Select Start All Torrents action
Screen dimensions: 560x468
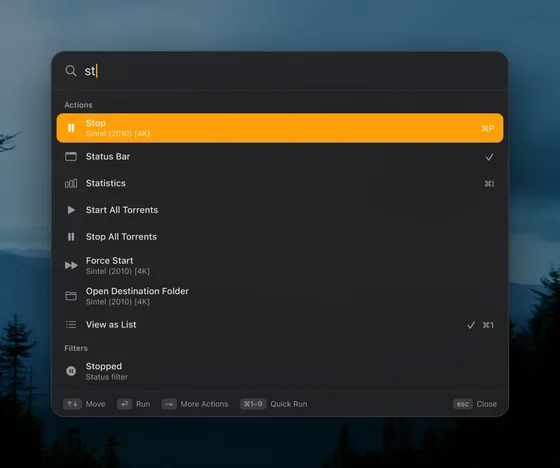tap(280, 210)
